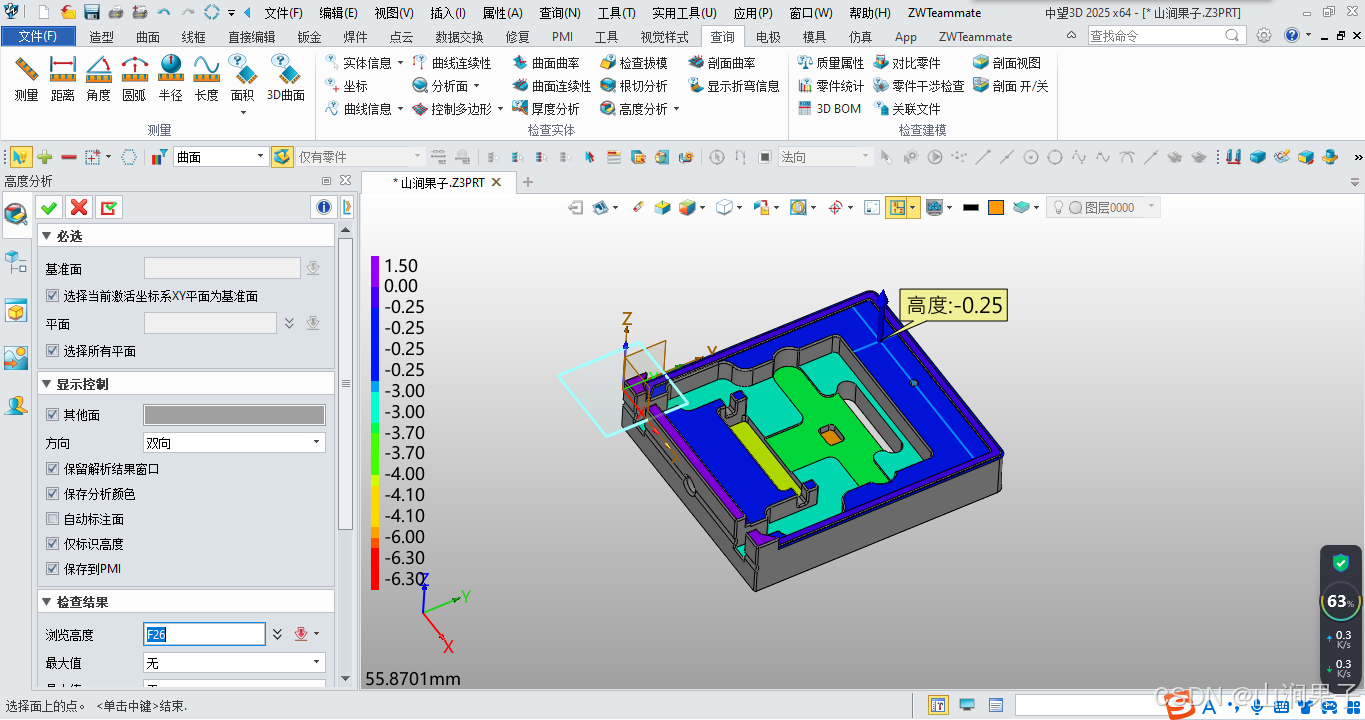Switch to the 钣金 ribbon tab
1365x720 pixels.
pyautogui.click(x=309, y=37)
